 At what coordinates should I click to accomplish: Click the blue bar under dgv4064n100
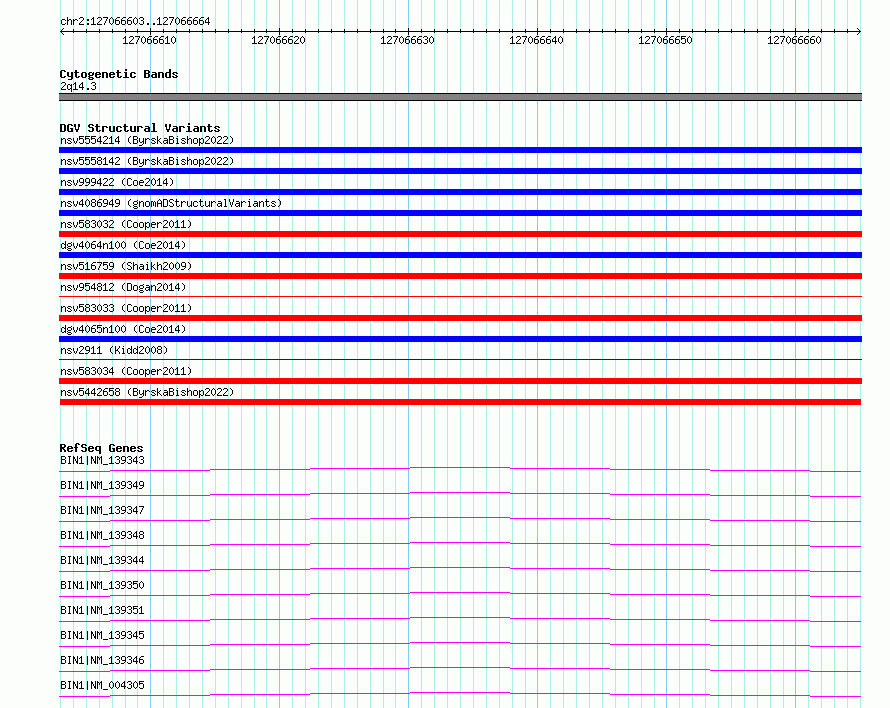coord(460,255)
